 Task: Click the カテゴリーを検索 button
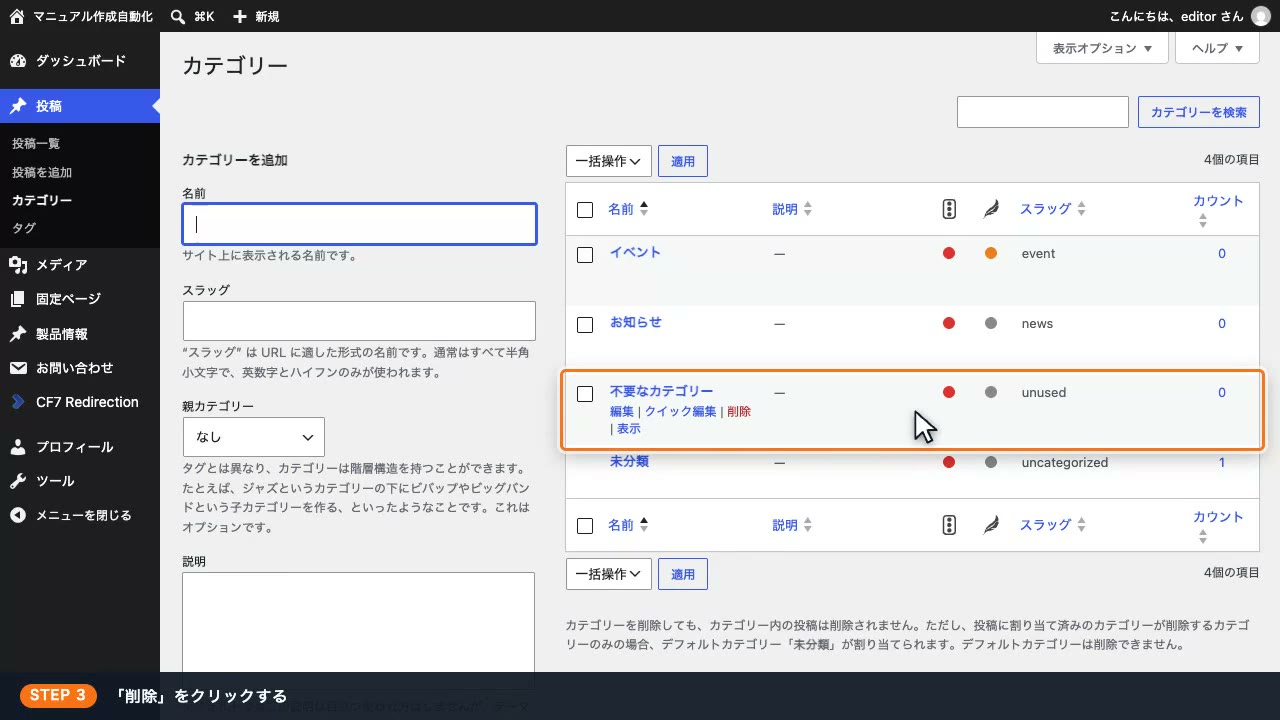pos(1199,112)
